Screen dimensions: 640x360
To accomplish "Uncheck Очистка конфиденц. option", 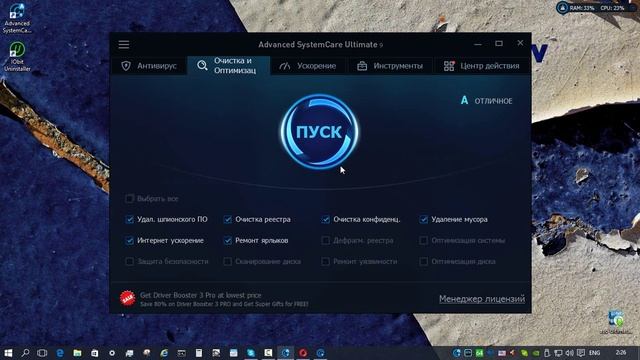I will click(x=325, y=220).
